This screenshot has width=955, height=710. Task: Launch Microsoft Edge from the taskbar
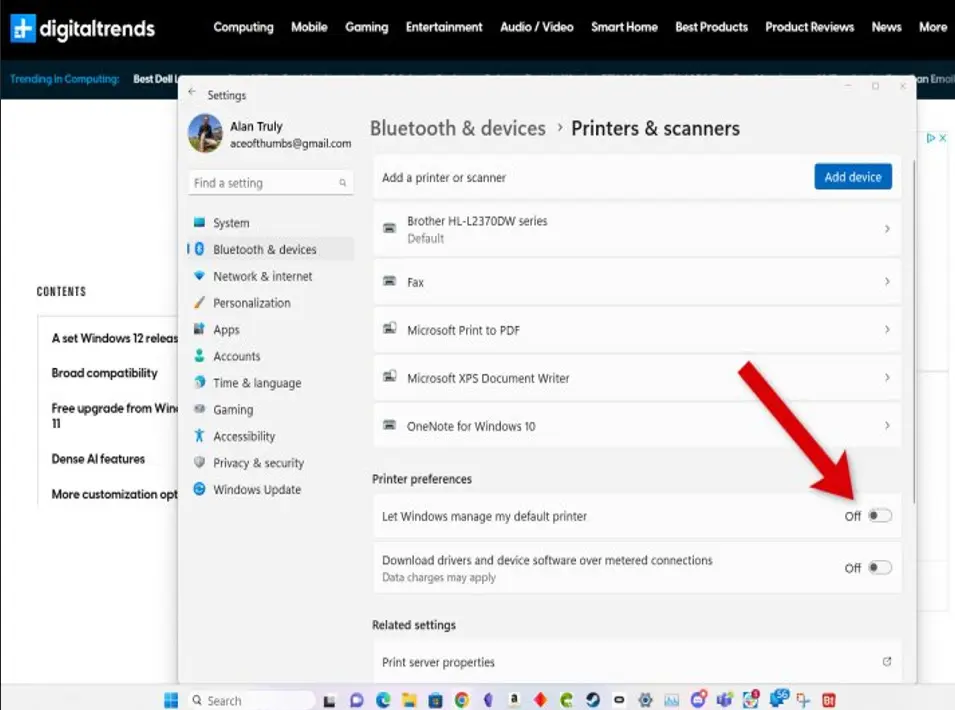pyautogui.click(x=383, y=700)
